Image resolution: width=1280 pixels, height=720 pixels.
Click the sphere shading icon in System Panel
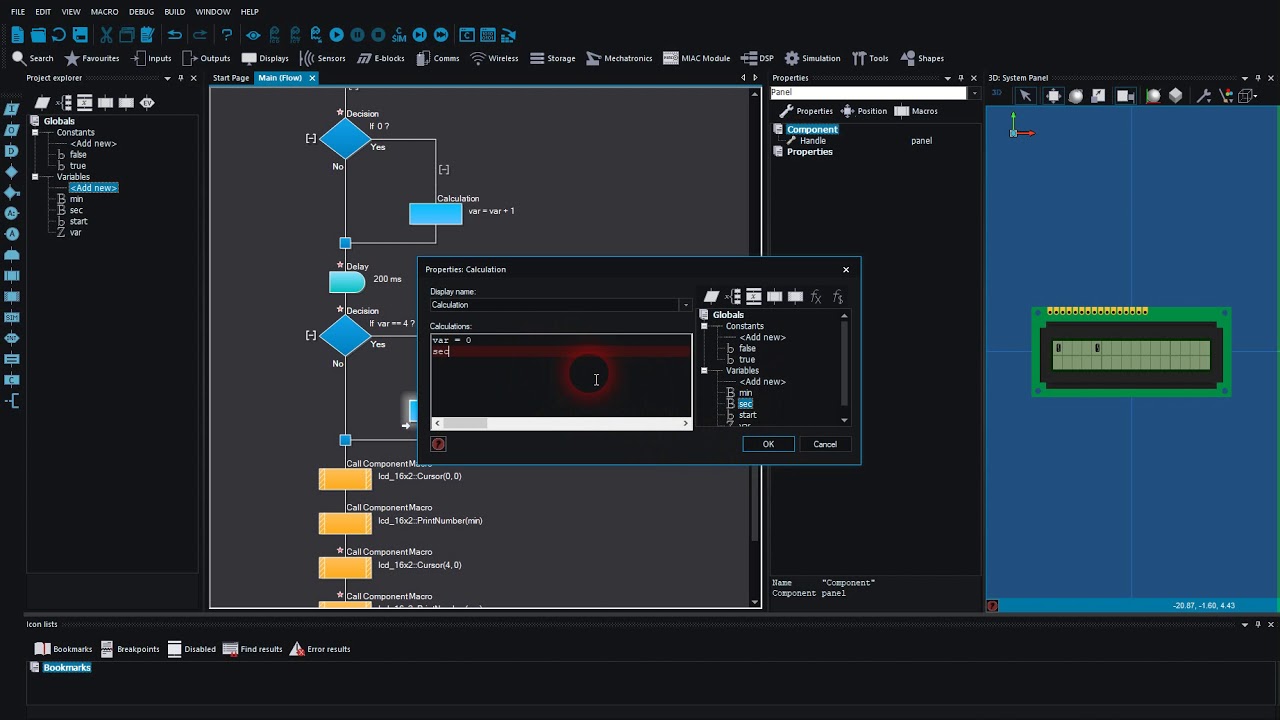(x=1076, y=96)
